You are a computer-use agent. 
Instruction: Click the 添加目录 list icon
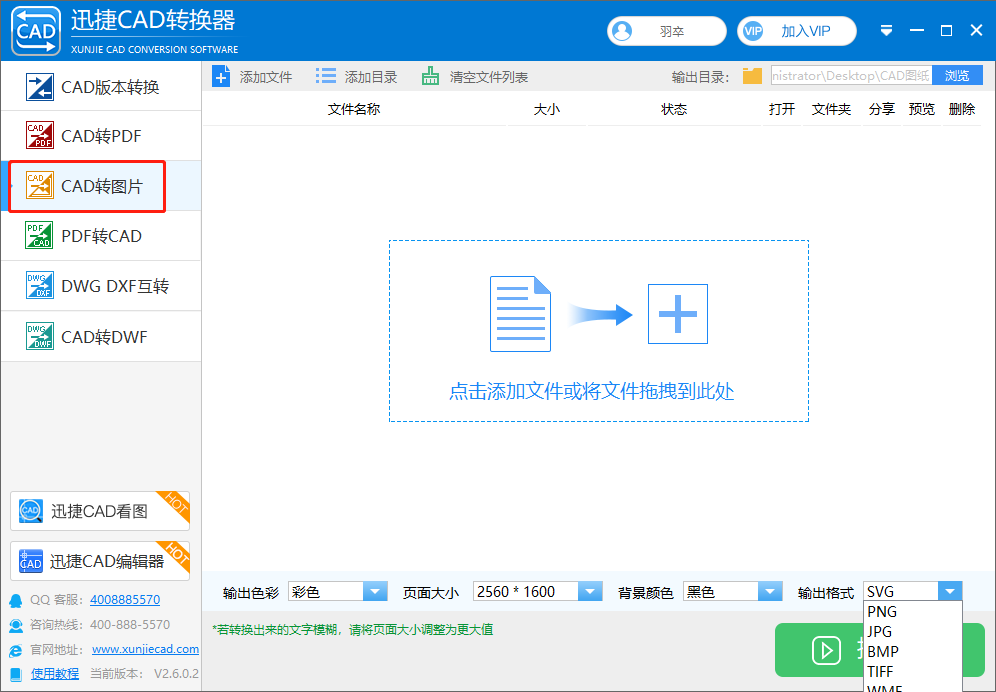point(326,76)
